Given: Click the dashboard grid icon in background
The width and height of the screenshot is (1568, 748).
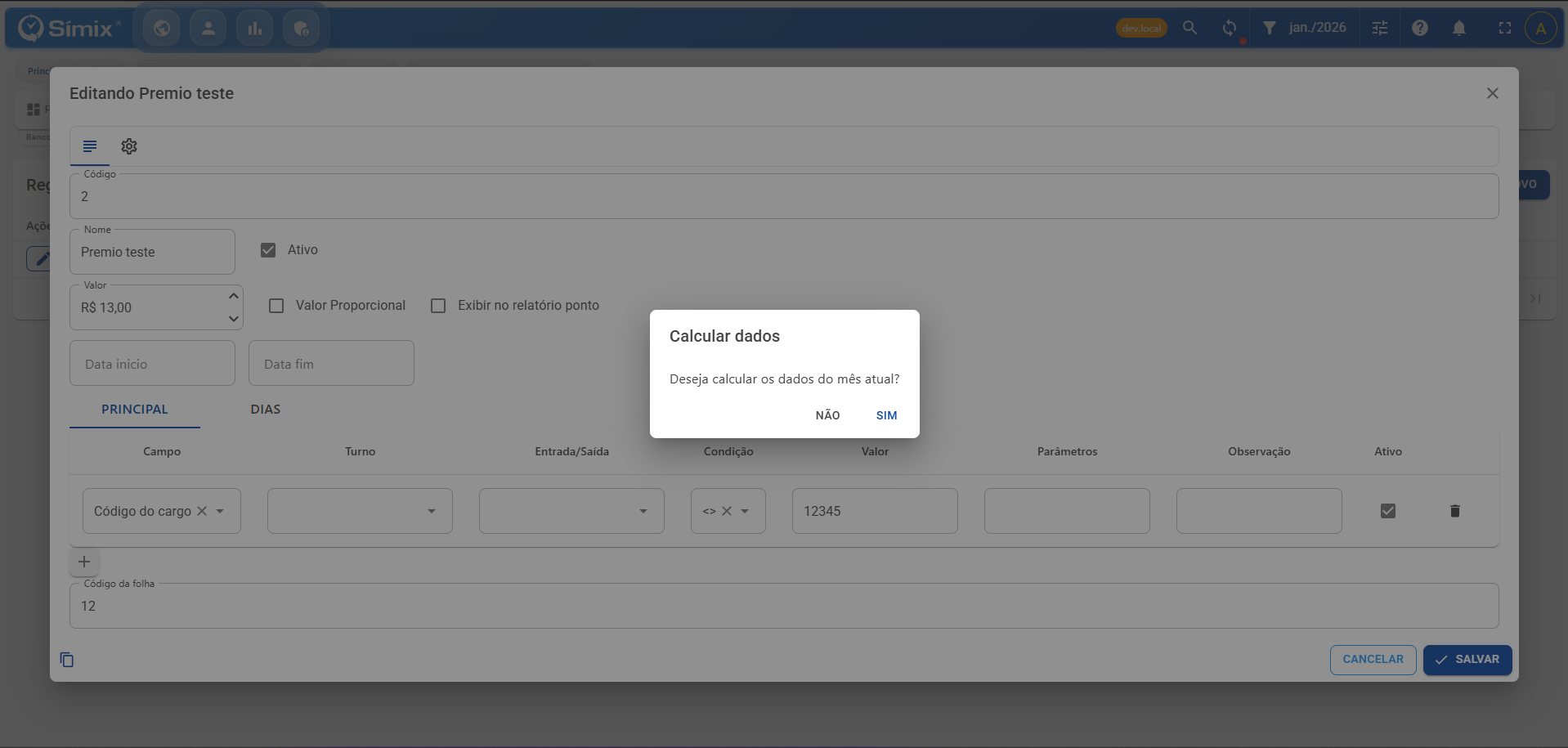Looking at the screenshot, I should [x=34, y=110].
